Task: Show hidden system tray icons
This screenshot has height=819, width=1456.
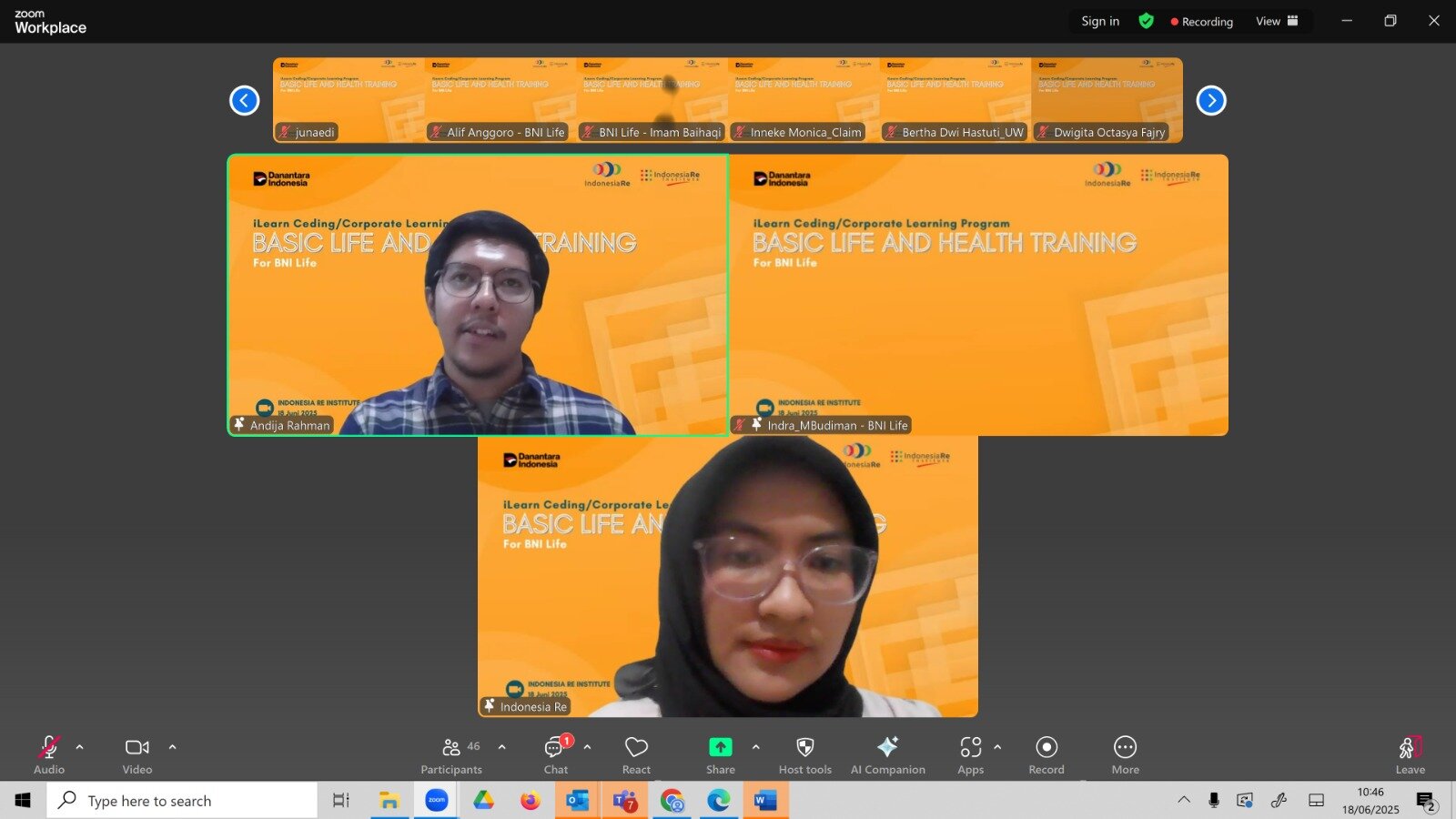Action: tap(1184, 800)
